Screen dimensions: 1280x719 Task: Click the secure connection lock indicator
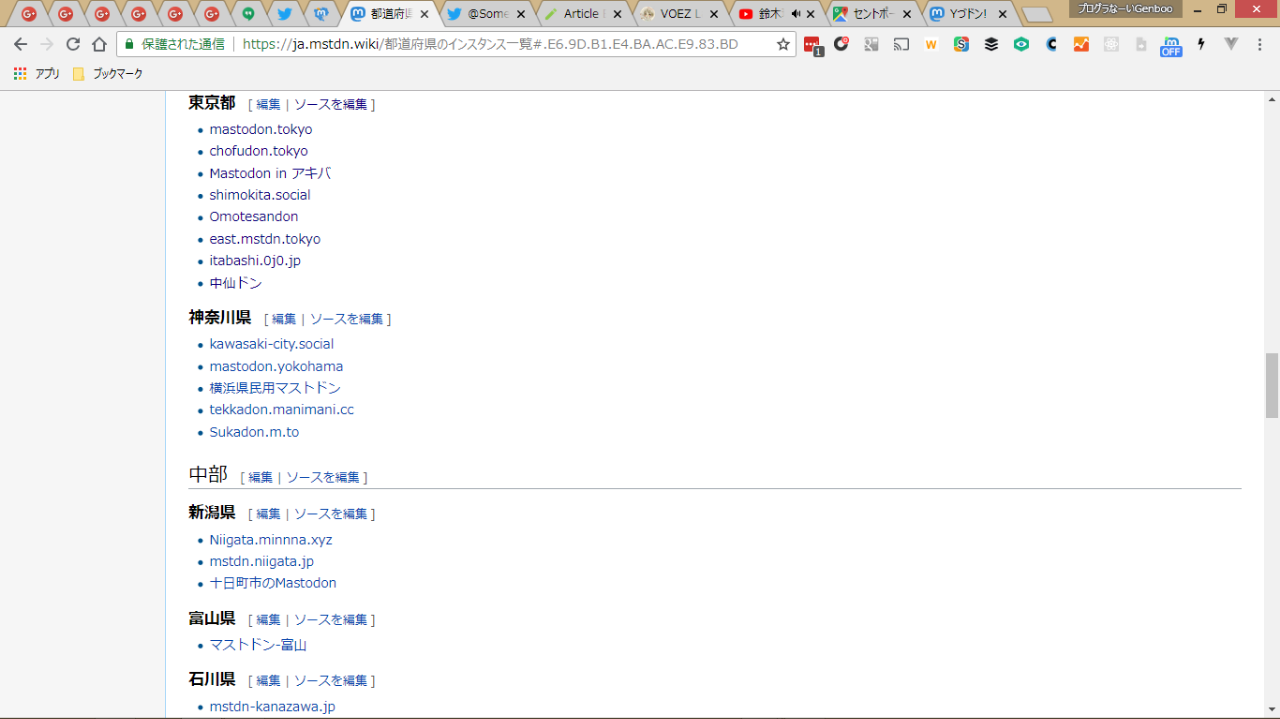point(129,44)
